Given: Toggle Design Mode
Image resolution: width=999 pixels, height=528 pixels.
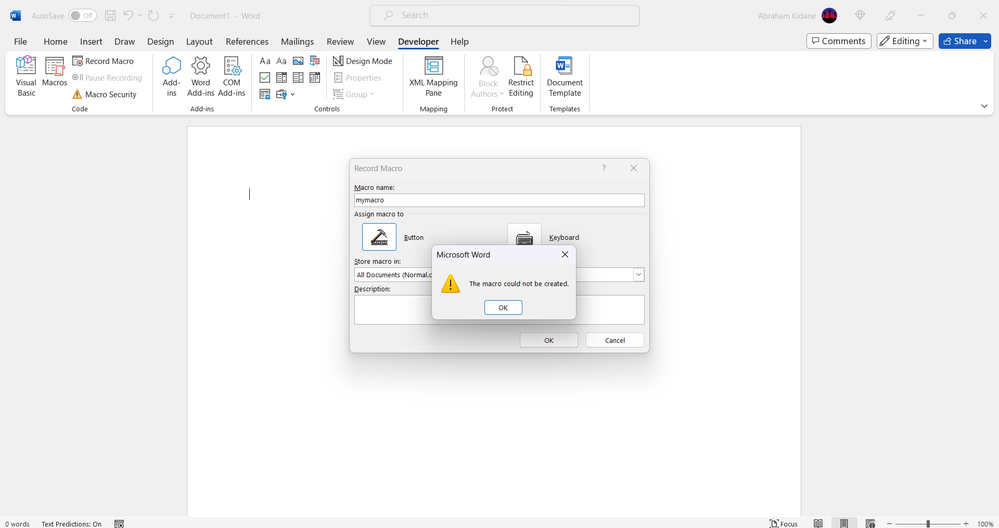Looking at the screenshot, I should click(363, 61).
